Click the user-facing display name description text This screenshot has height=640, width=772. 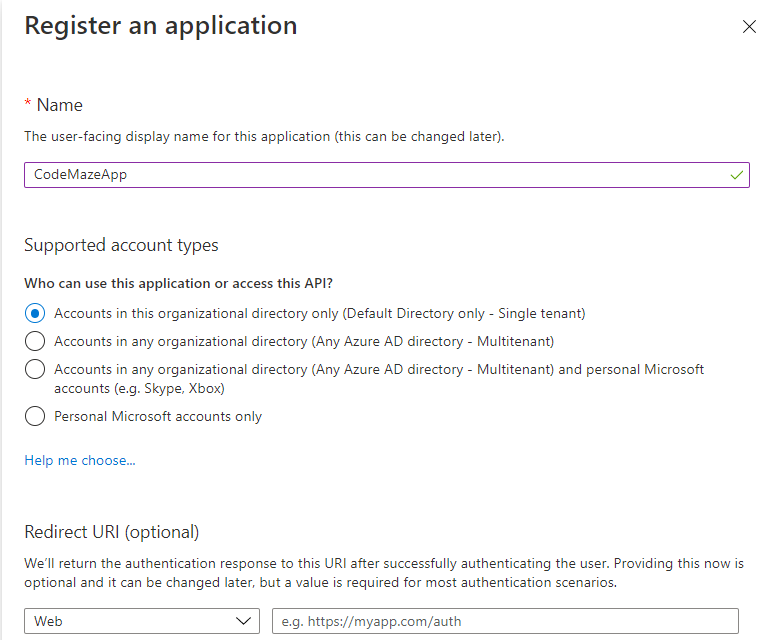pyautogui.click(x=264, y=136)
